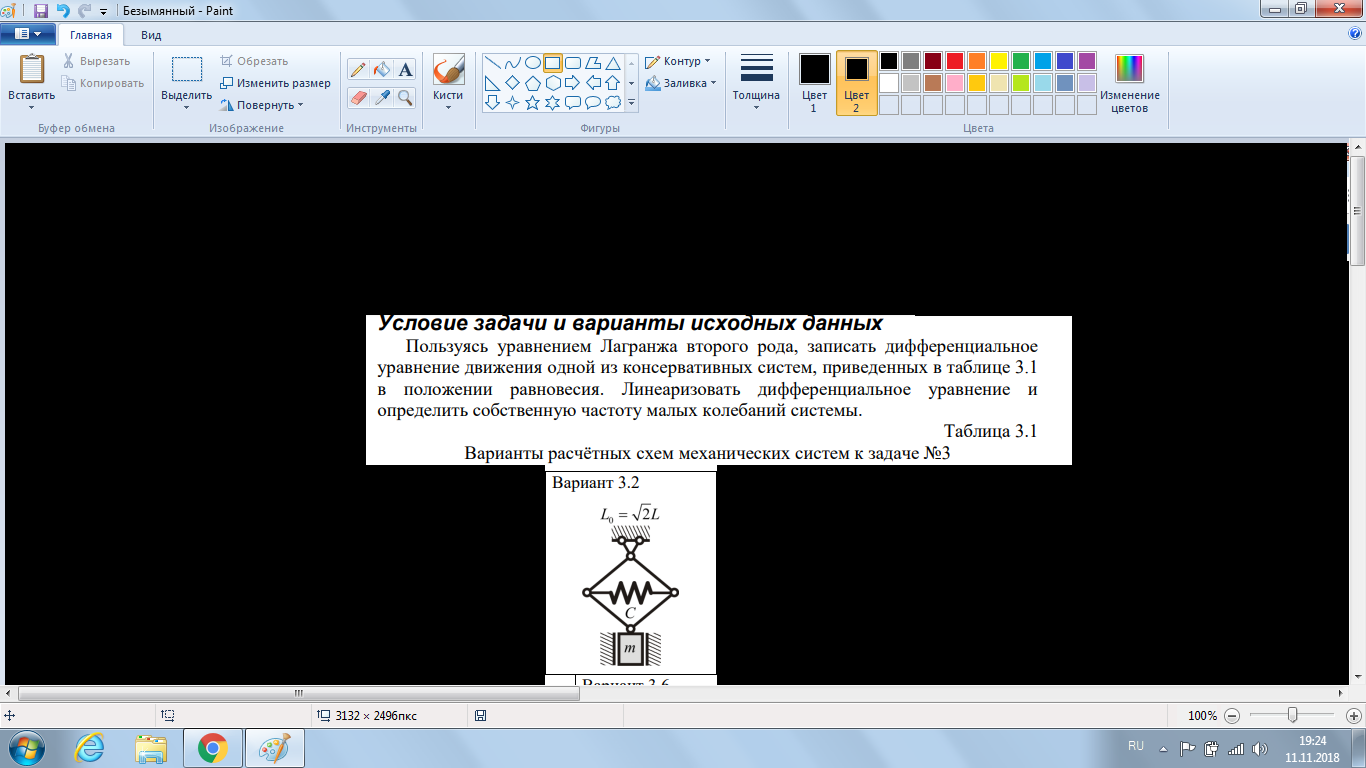Click the Изменение цветов icon
Viewport: 1366px width, 768px height.
[x=1129, y=82]
